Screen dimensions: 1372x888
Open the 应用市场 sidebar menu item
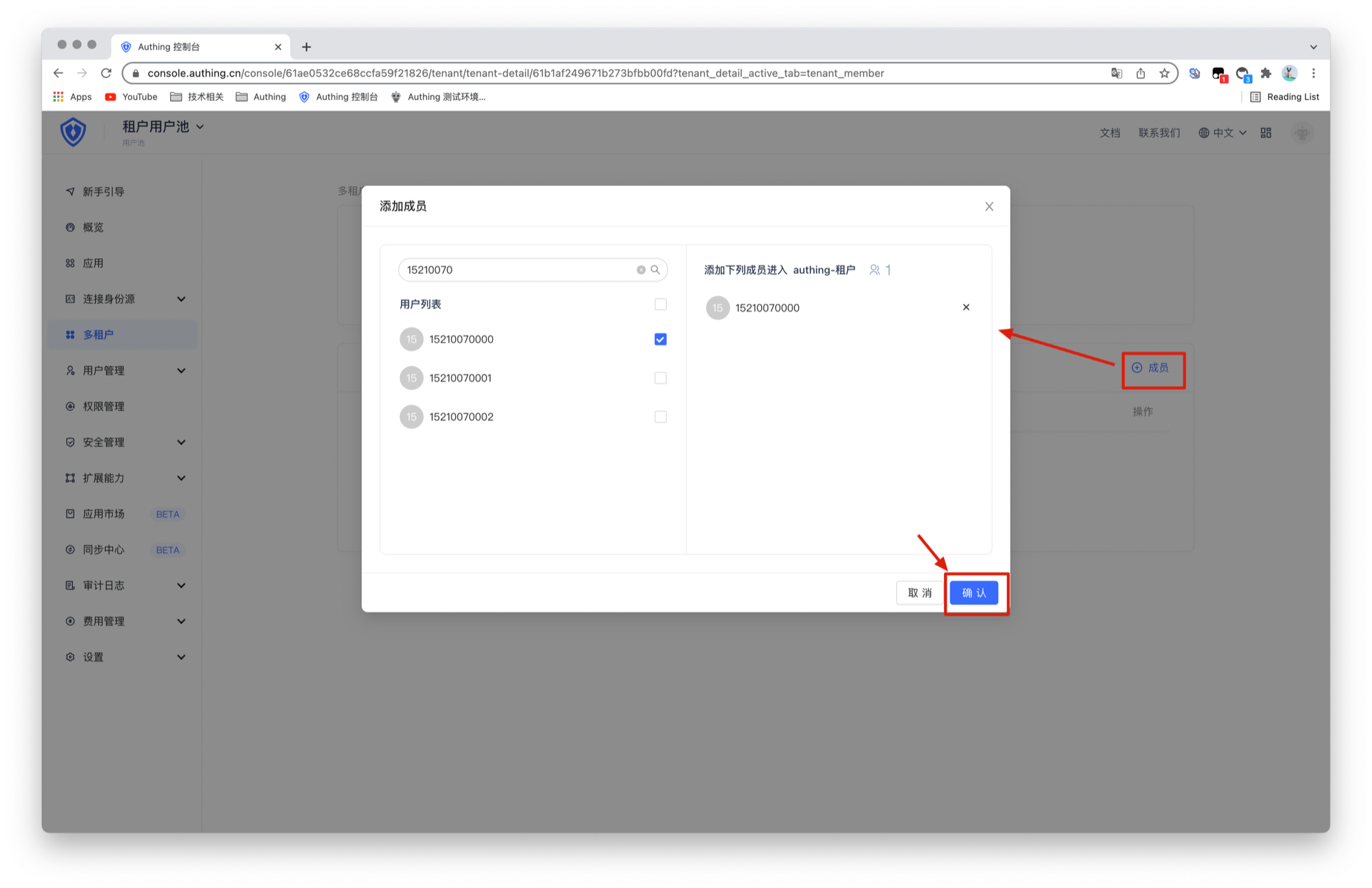click(x=104, y=513)
